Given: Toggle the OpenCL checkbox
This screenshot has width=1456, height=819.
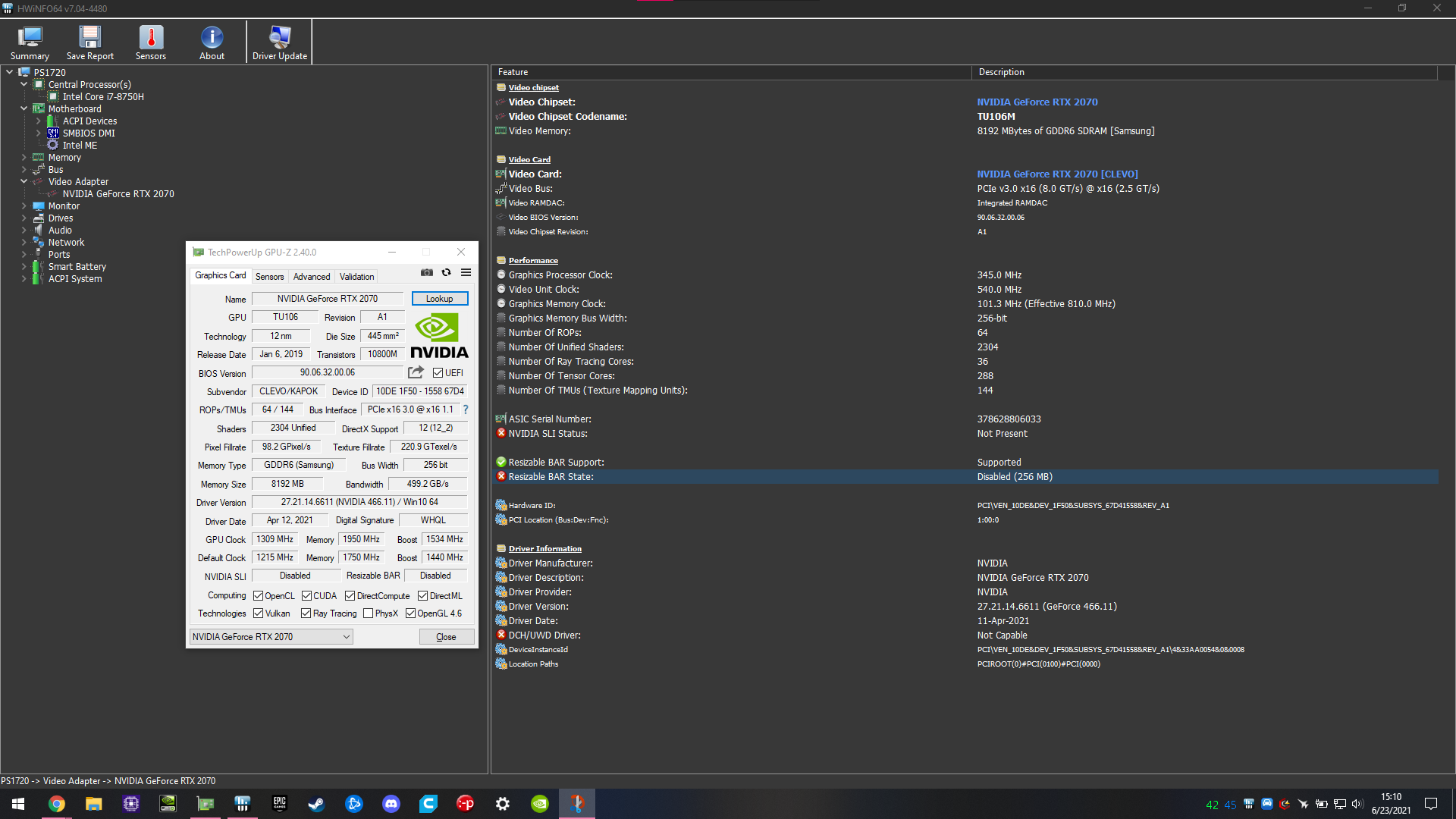Looking at the screenshot, I should tap(258, 596).
